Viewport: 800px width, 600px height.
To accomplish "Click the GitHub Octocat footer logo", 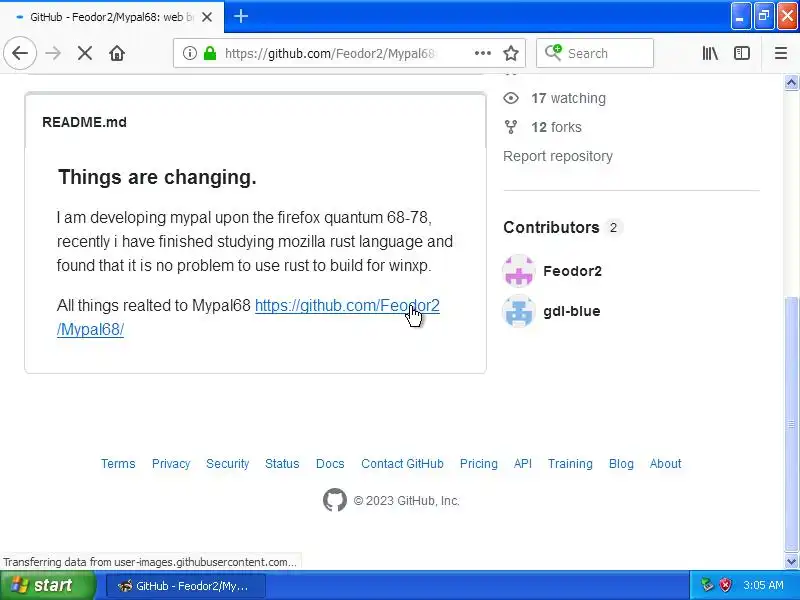I will (x=335, y=500).
